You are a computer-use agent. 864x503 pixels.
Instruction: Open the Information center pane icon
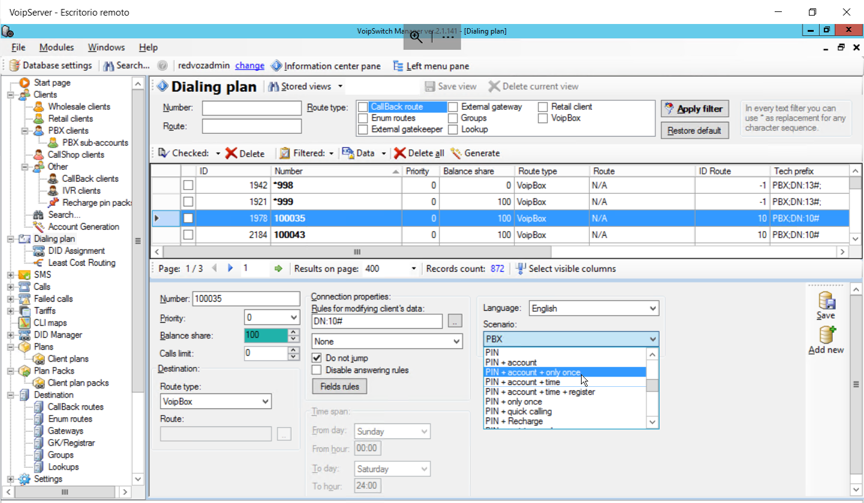(x=277, y=66)
